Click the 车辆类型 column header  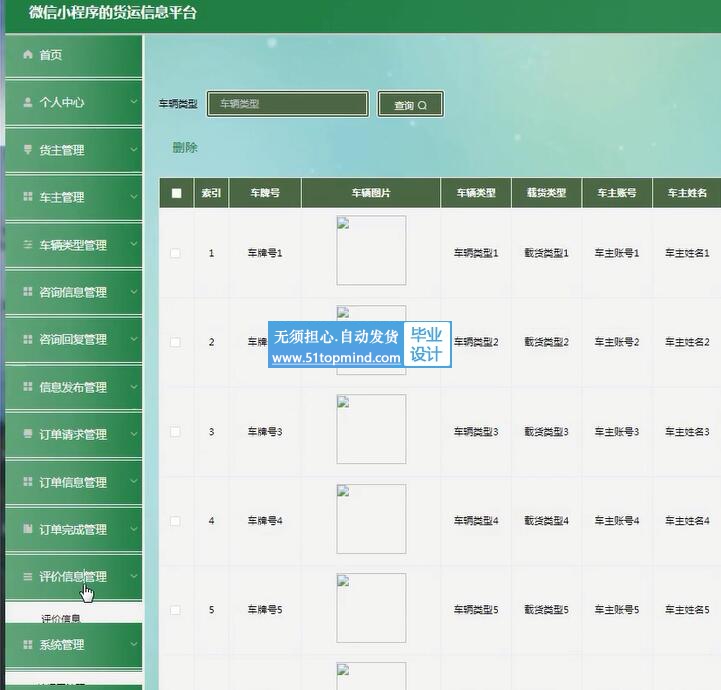476,193
